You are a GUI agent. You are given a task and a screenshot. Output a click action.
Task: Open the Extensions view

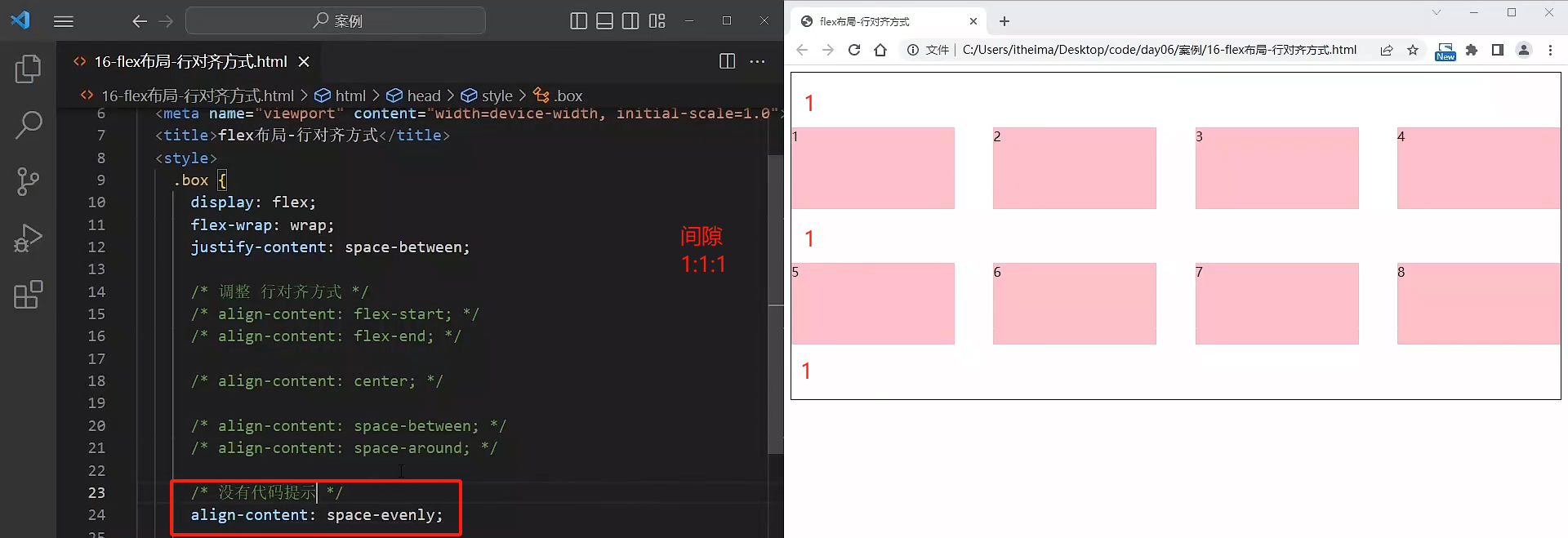click(x=29, y=295)
